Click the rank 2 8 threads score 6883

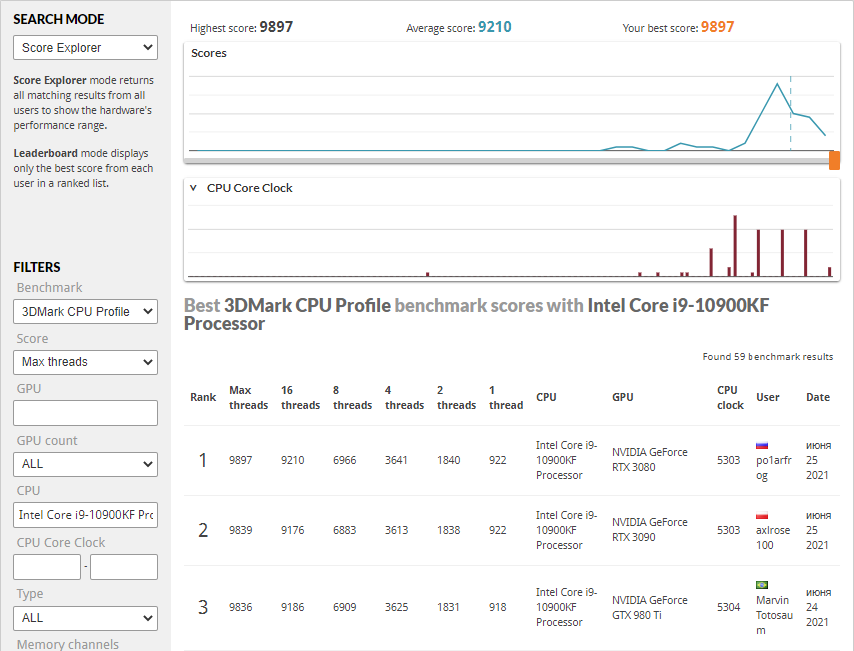[x=344, y=530]
